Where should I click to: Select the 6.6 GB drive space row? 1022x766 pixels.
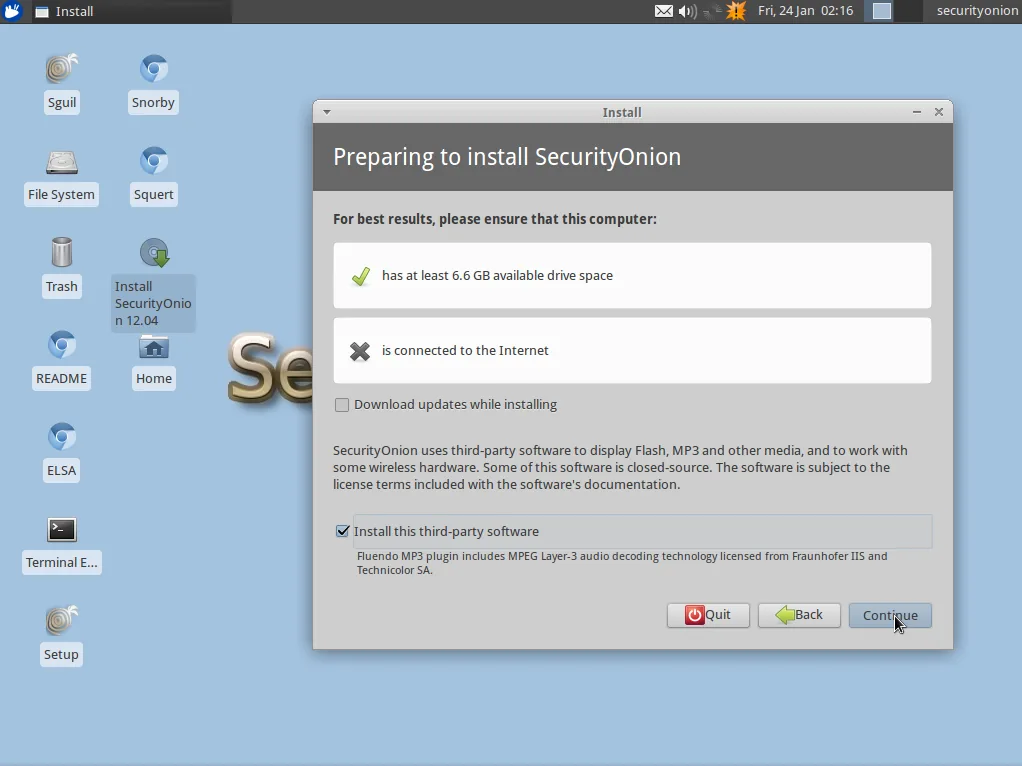(x=632, y=276)
